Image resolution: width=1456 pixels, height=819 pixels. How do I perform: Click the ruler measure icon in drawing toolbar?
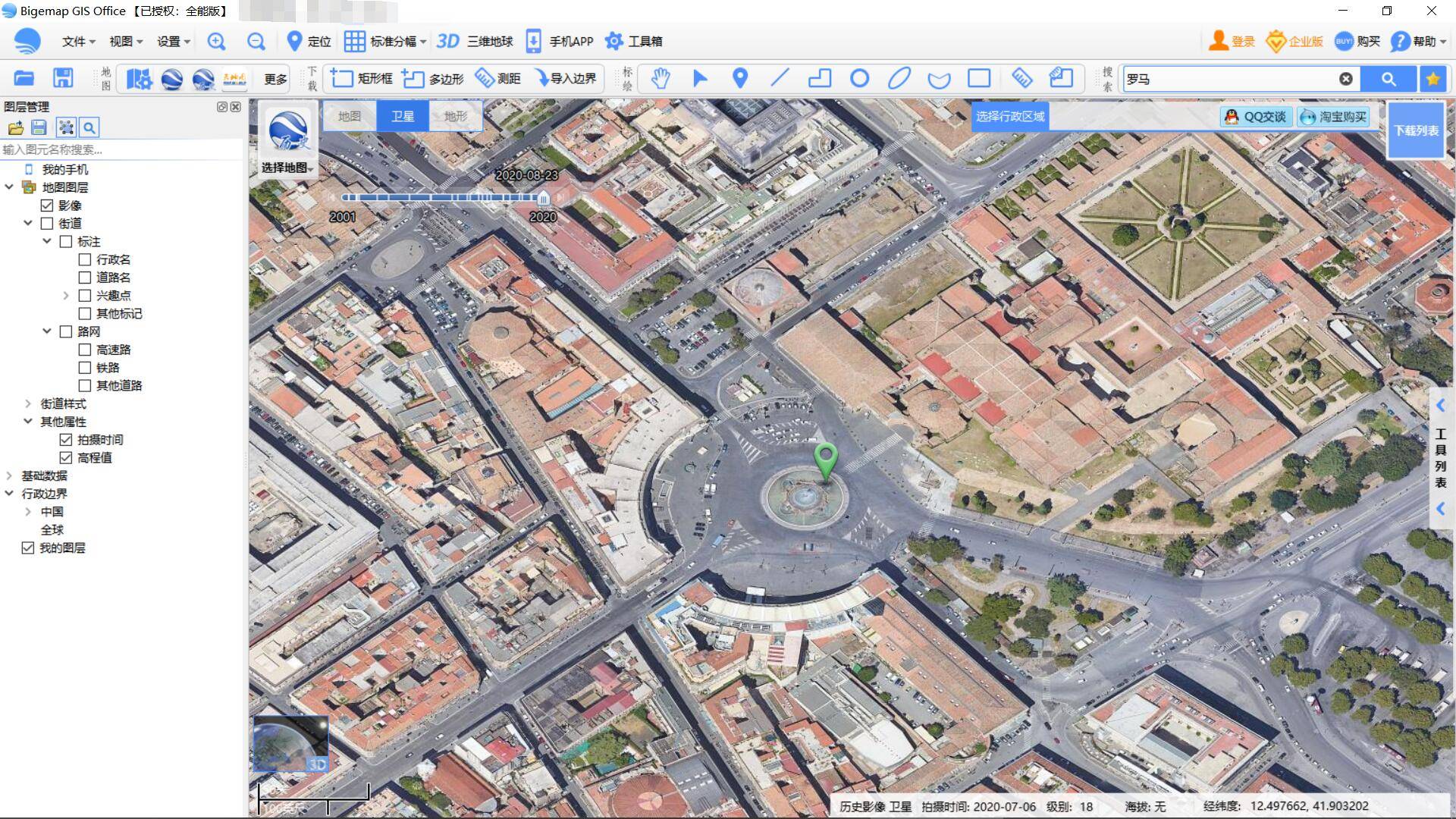[x=1021, y=78]
